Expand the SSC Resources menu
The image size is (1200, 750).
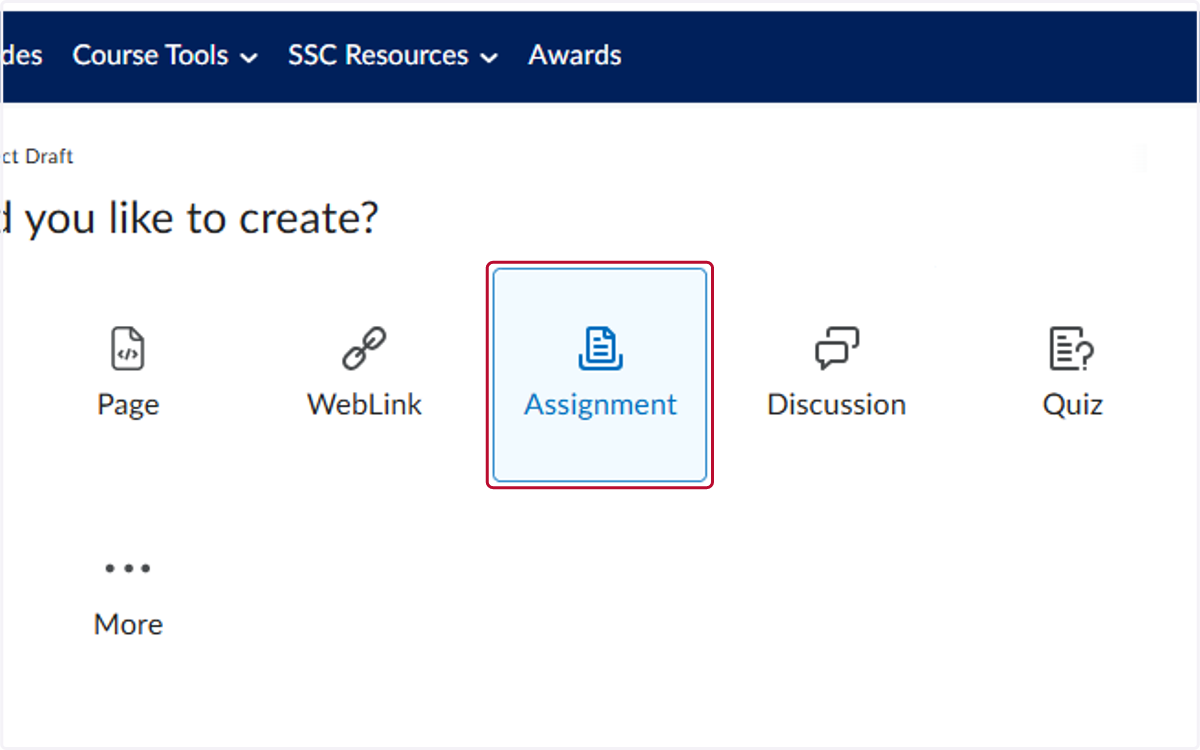coord(393,56)
